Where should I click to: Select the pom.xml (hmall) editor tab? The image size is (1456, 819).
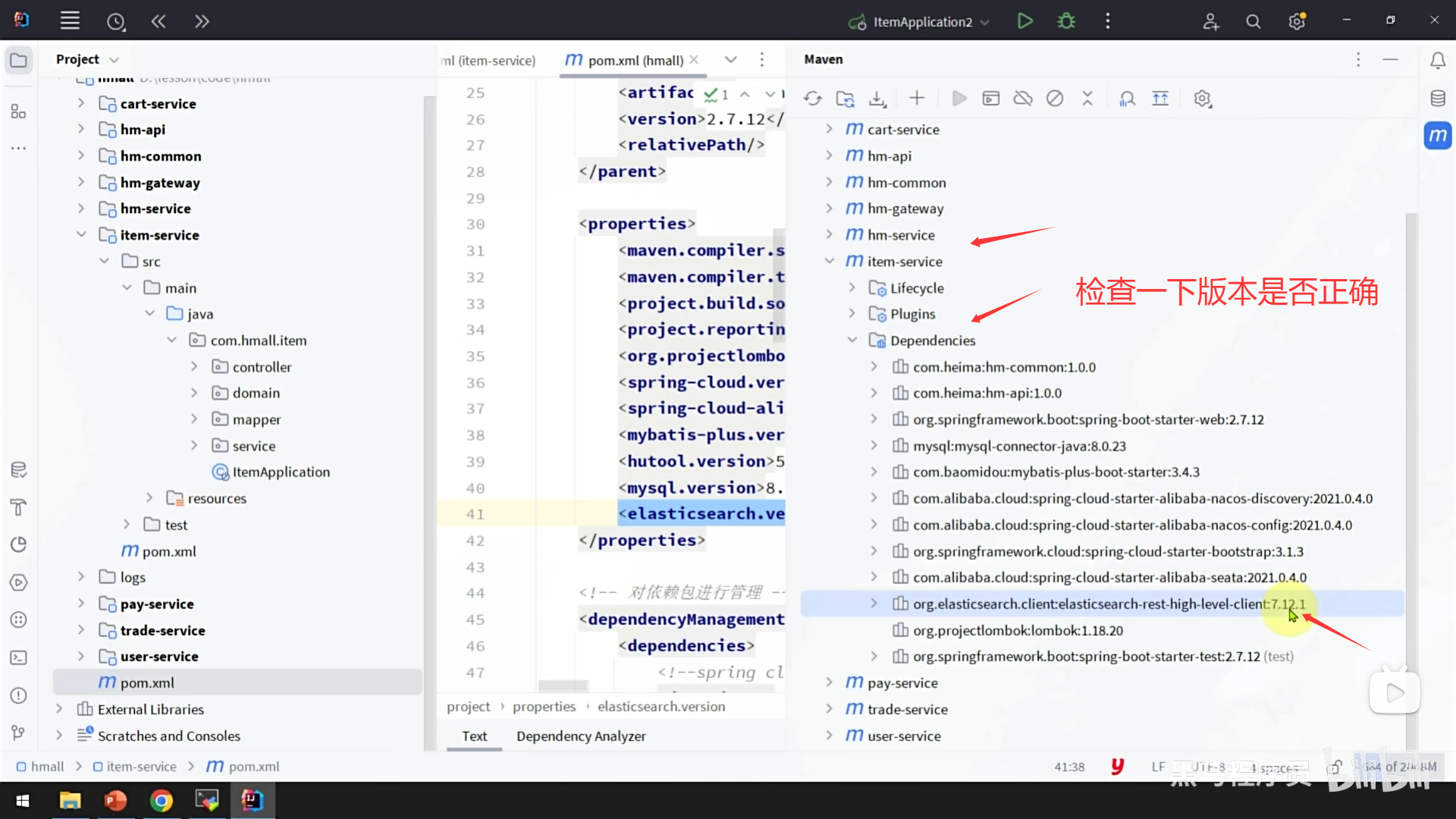[x=635, y=60]
